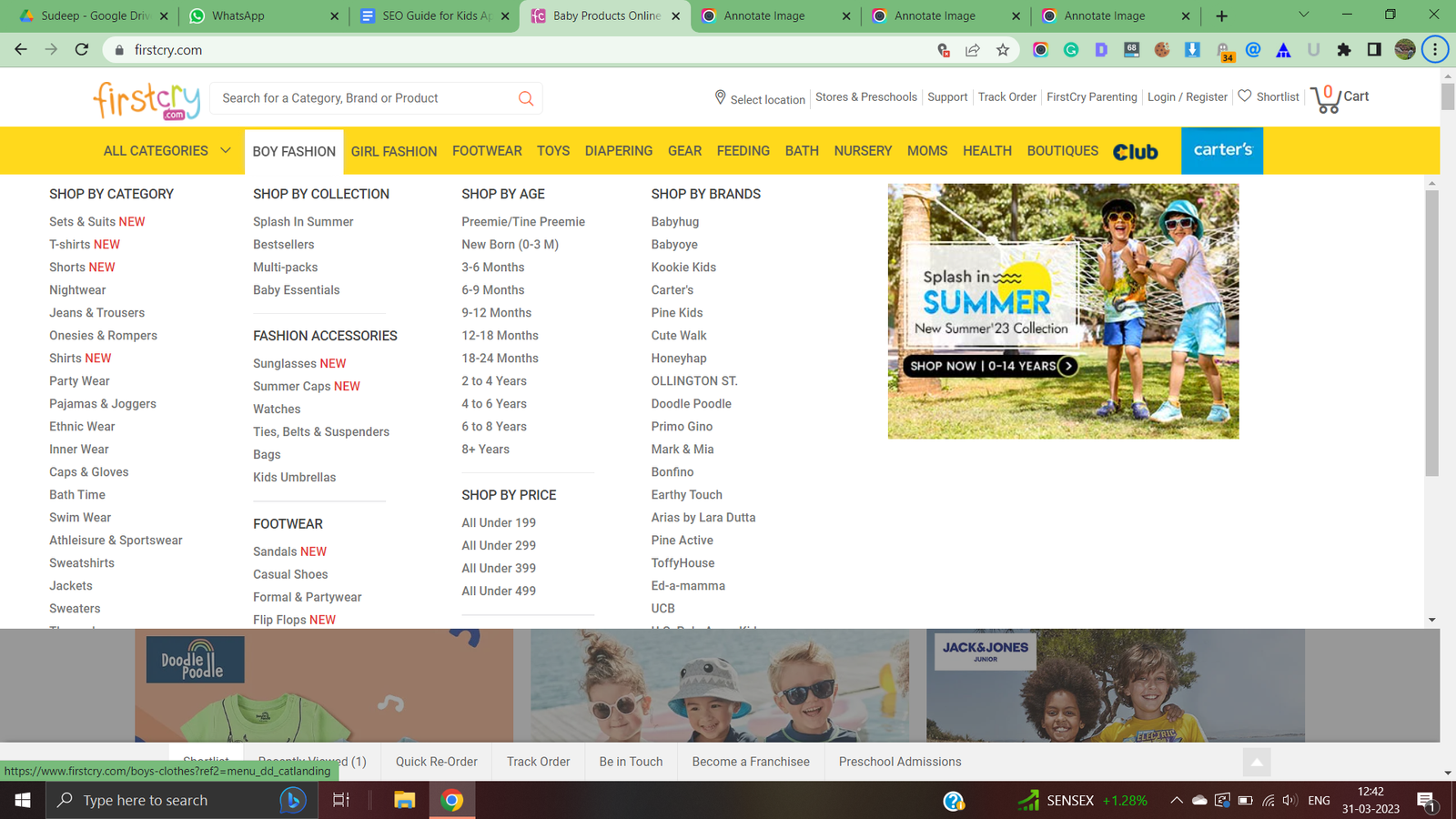Show hidden system tray icons

tap(1176, 801)
